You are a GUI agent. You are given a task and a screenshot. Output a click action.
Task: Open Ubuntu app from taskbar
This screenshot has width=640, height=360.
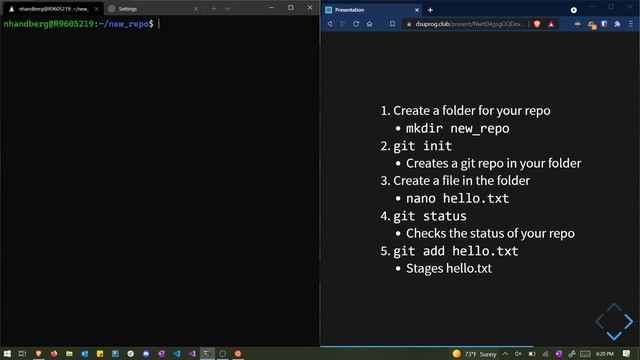(238, 353)
